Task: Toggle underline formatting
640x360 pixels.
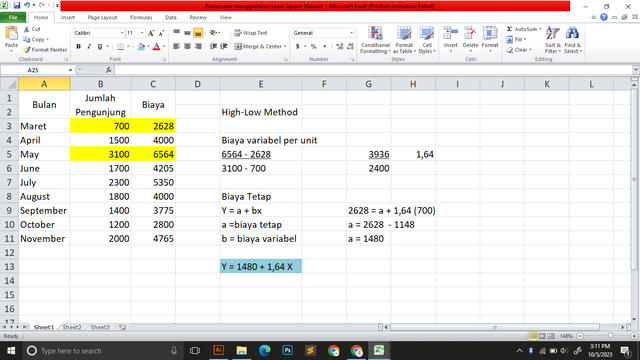Action: coord(100,47)
